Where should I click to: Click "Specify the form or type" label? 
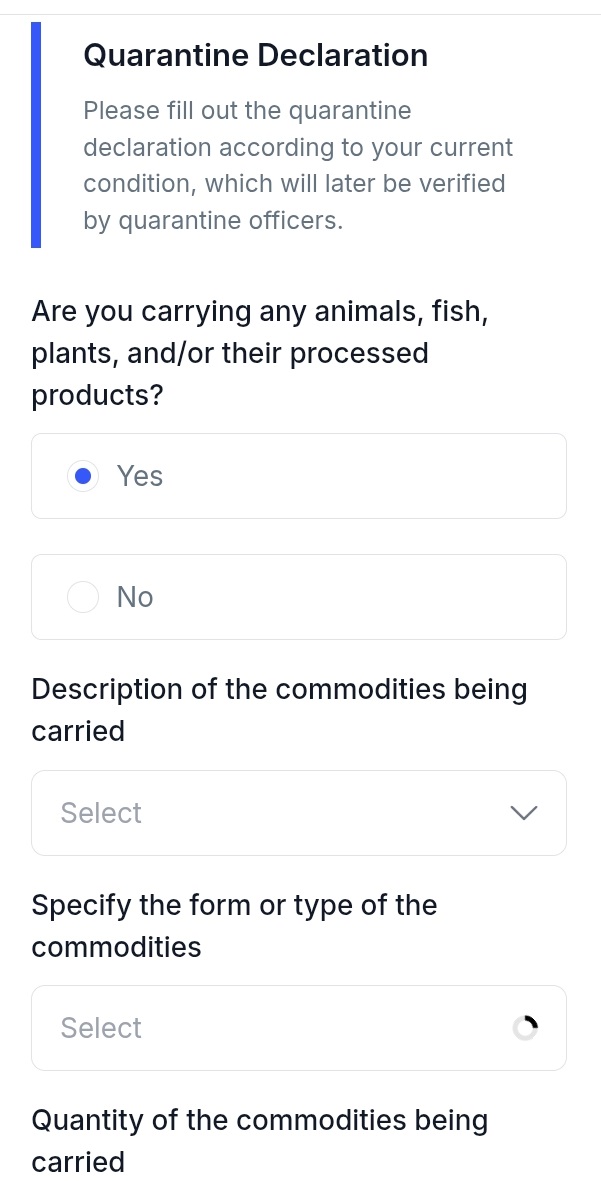click(x=234, y=926)
